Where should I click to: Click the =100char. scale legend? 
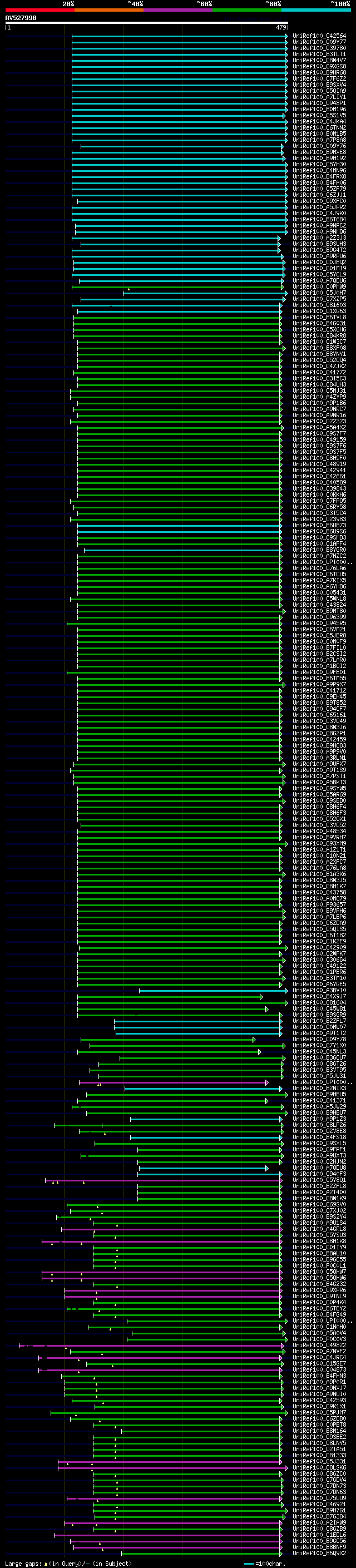[264, 1563]
